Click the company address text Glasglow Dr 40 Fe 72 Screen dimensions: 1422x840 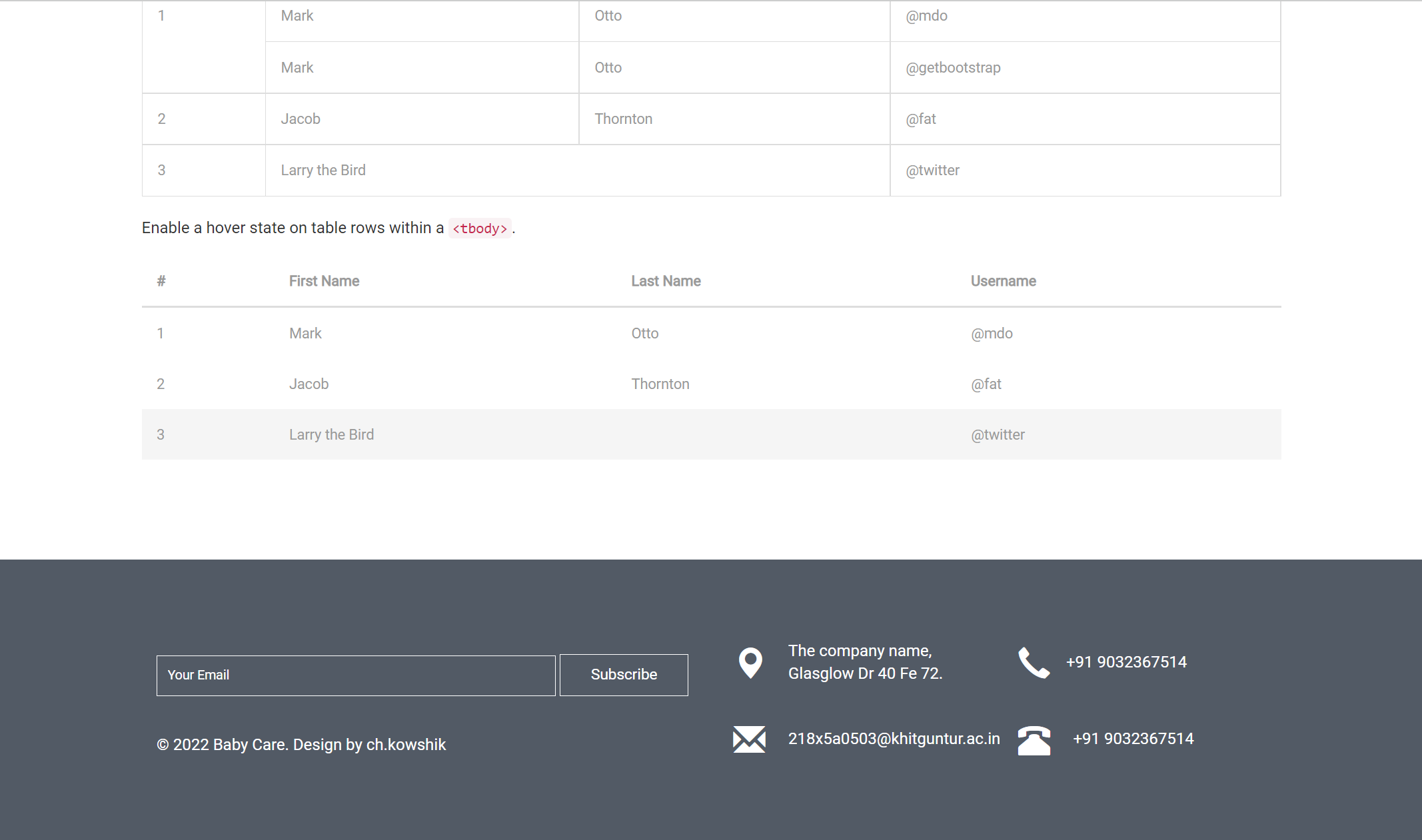pos(865,673)
